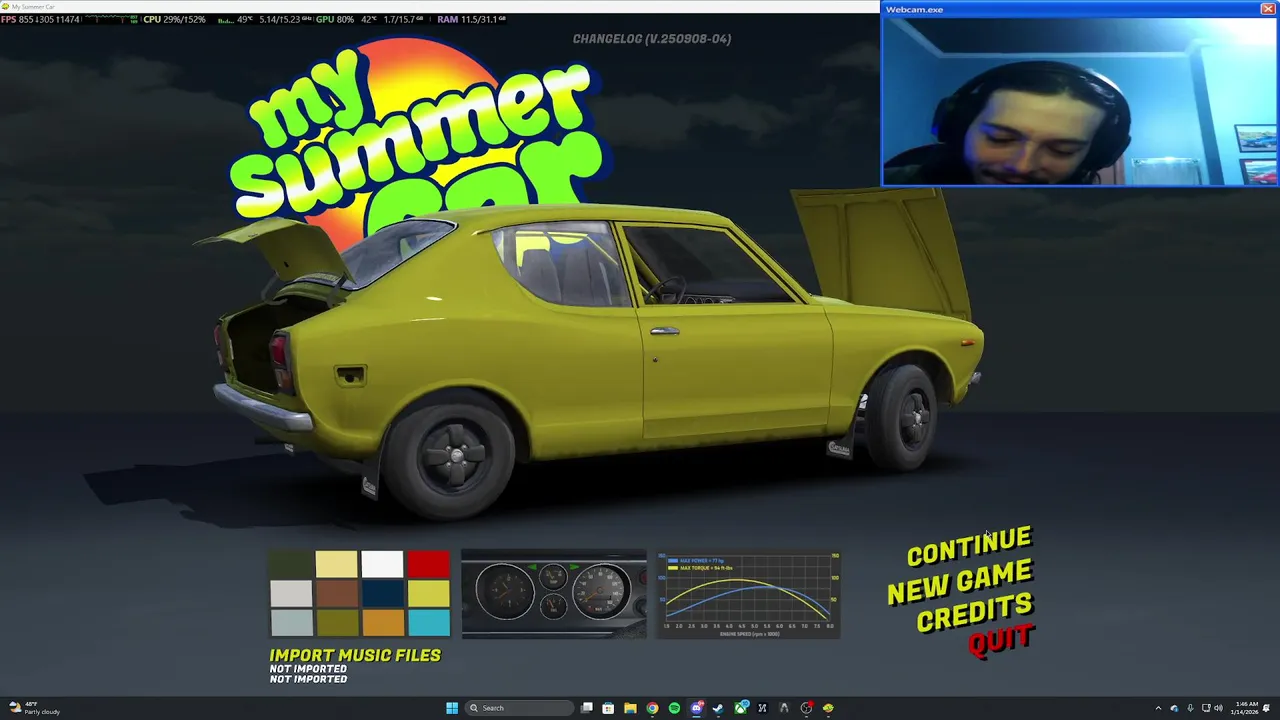This screenshot has width=1280, height=720.
Task: Show hidden system tray icons
Action: 1158,708
